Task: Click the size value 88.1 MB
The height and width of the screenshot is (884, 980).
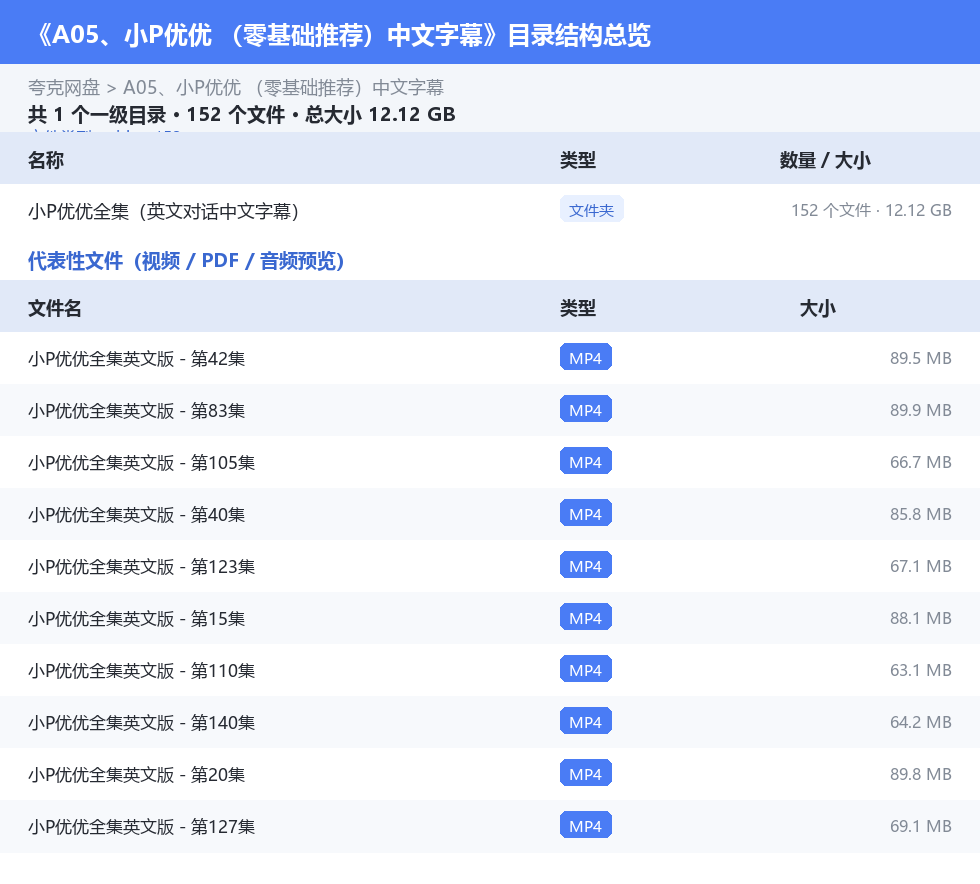Action: click(x=921, y=618)
